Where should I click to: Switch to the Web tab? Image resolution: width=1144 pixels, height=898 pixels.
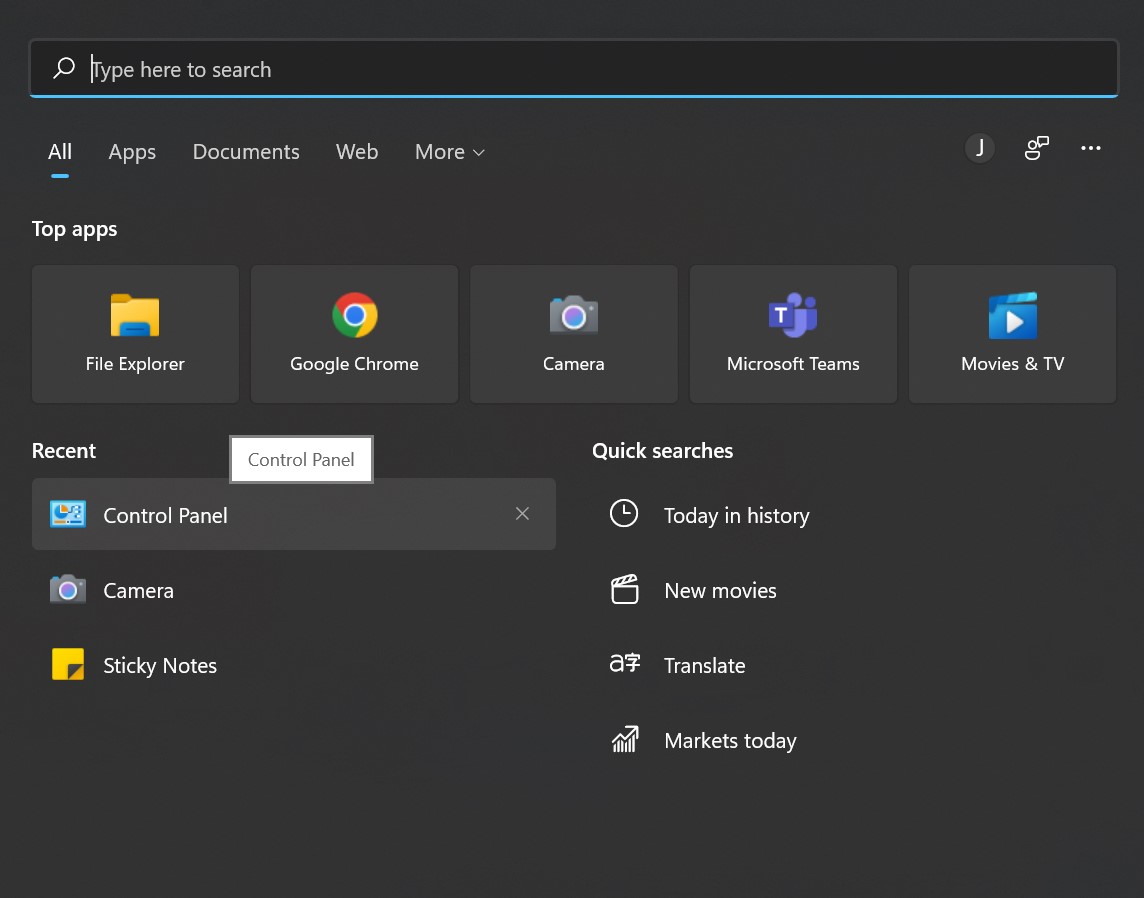pyautogui.click(x=357, y=152)
